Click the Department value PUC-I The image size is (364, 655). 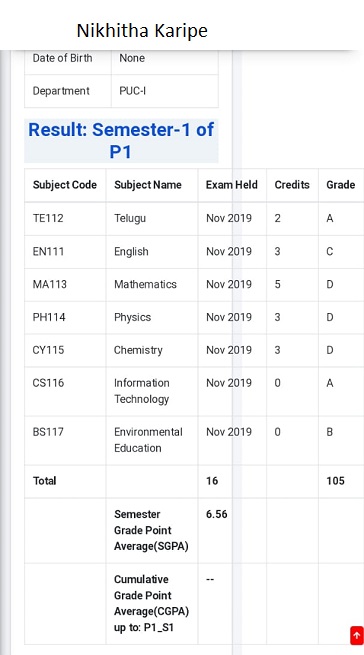pyautogui.click(x=132, y=91)
